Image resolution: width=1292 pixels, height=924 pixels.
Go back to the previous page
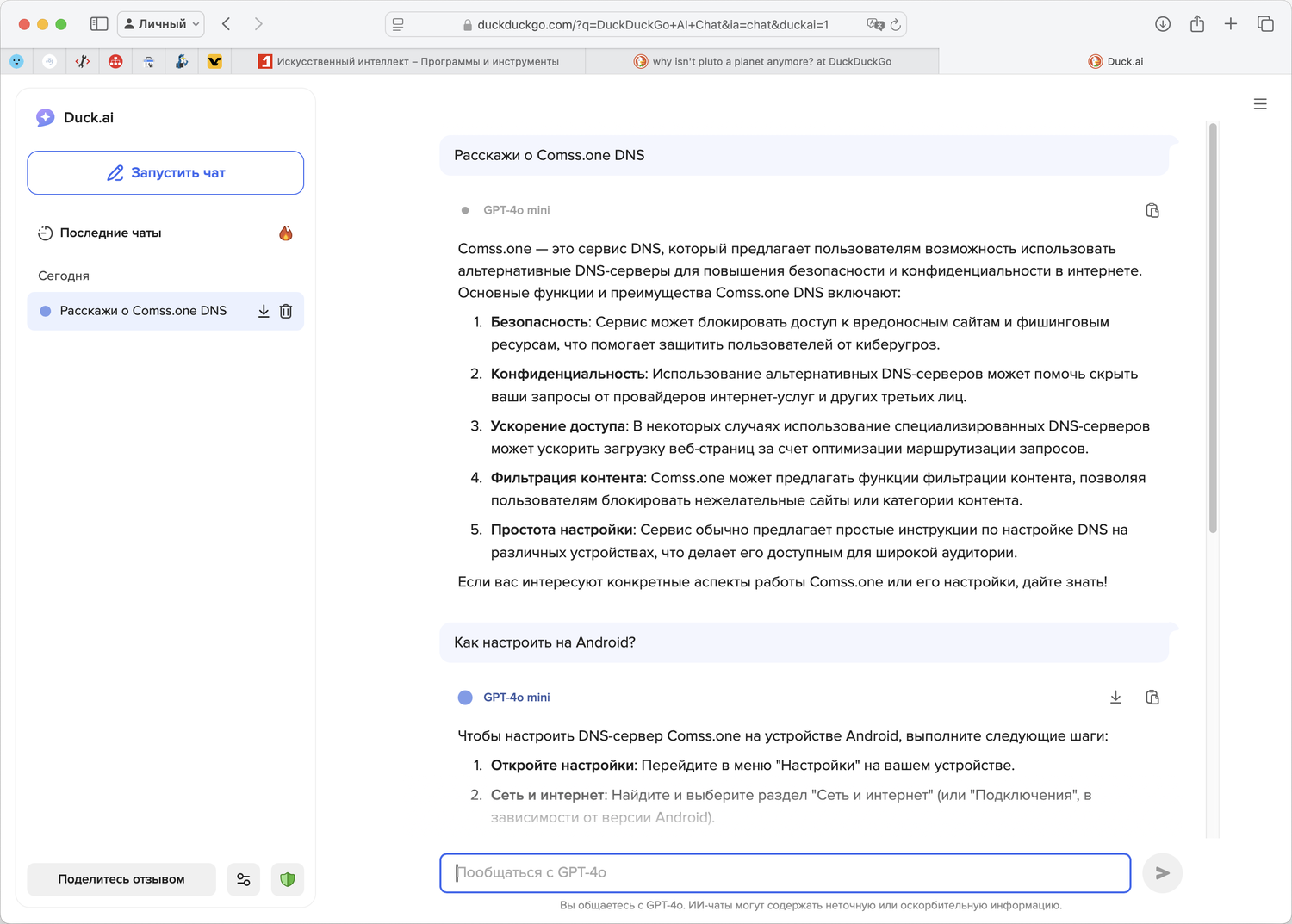[x=227, y=24]
